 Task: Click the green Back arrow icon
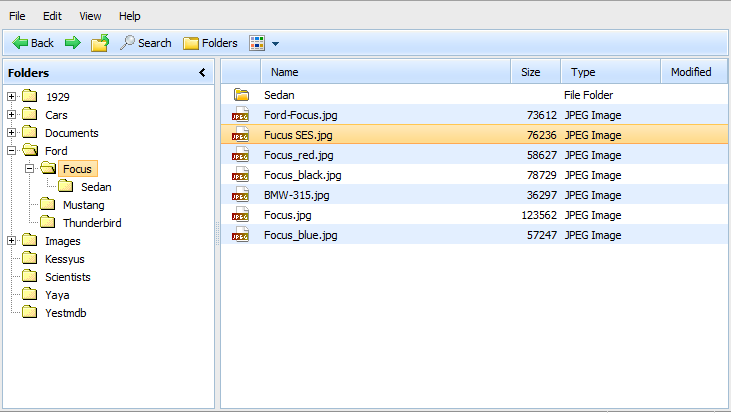coord(20,43)
